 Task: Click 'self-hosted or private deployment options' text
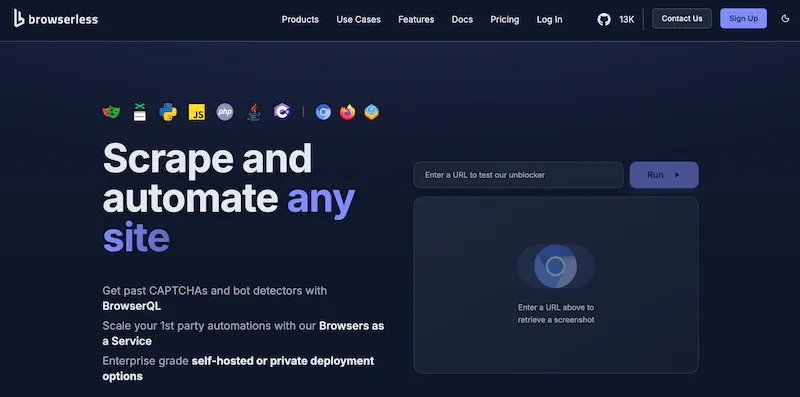click(238, 368)
